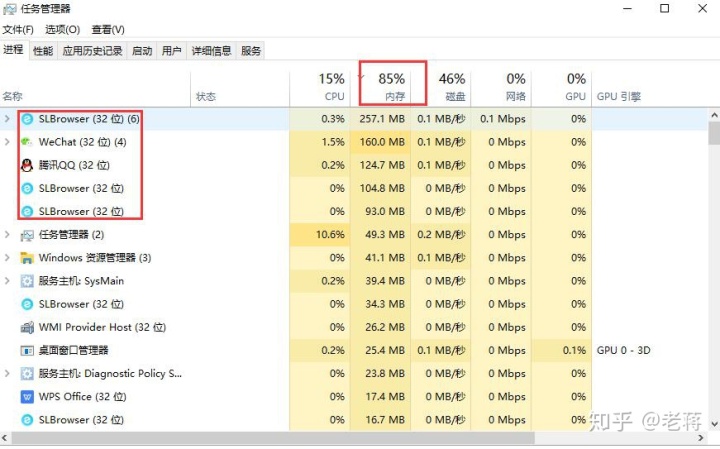The width and height of the screenshot is (720, 449).
Task: Expand the WeChat (32 位) (4) group
Action: [x=7, y=142]
